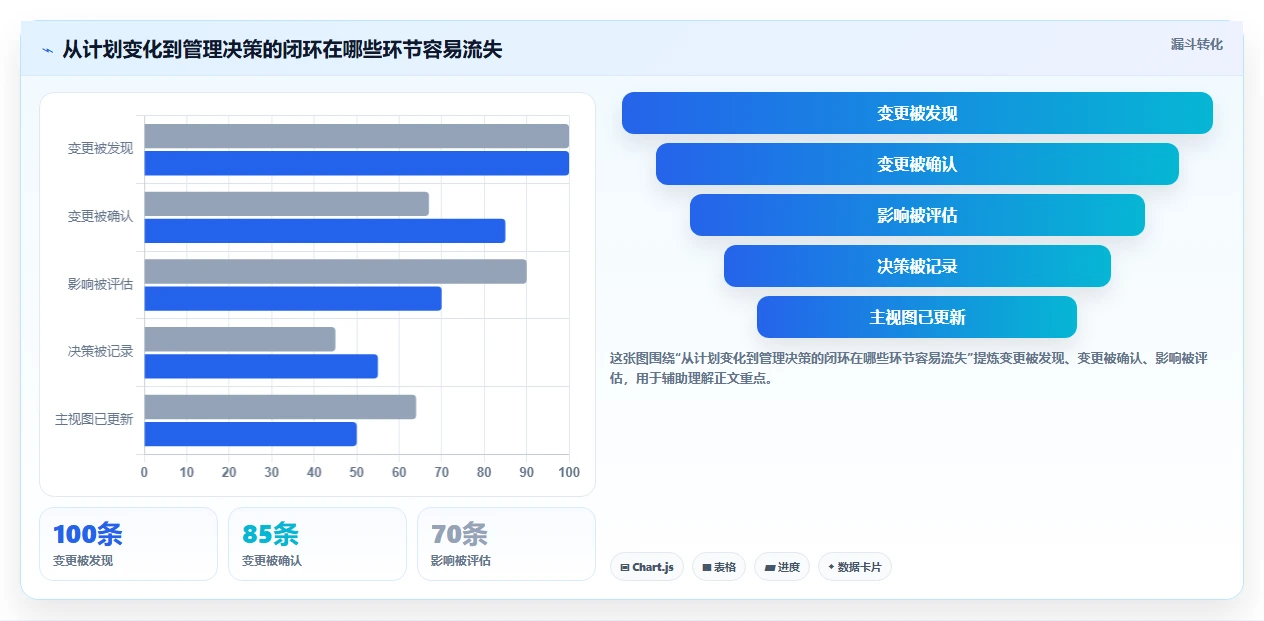Image resolution: width=1264 pixels, height=621 pixels.
Task: Click the blue bar for 变更被确认
Action: pyautogui.click(x=324, y=231)
